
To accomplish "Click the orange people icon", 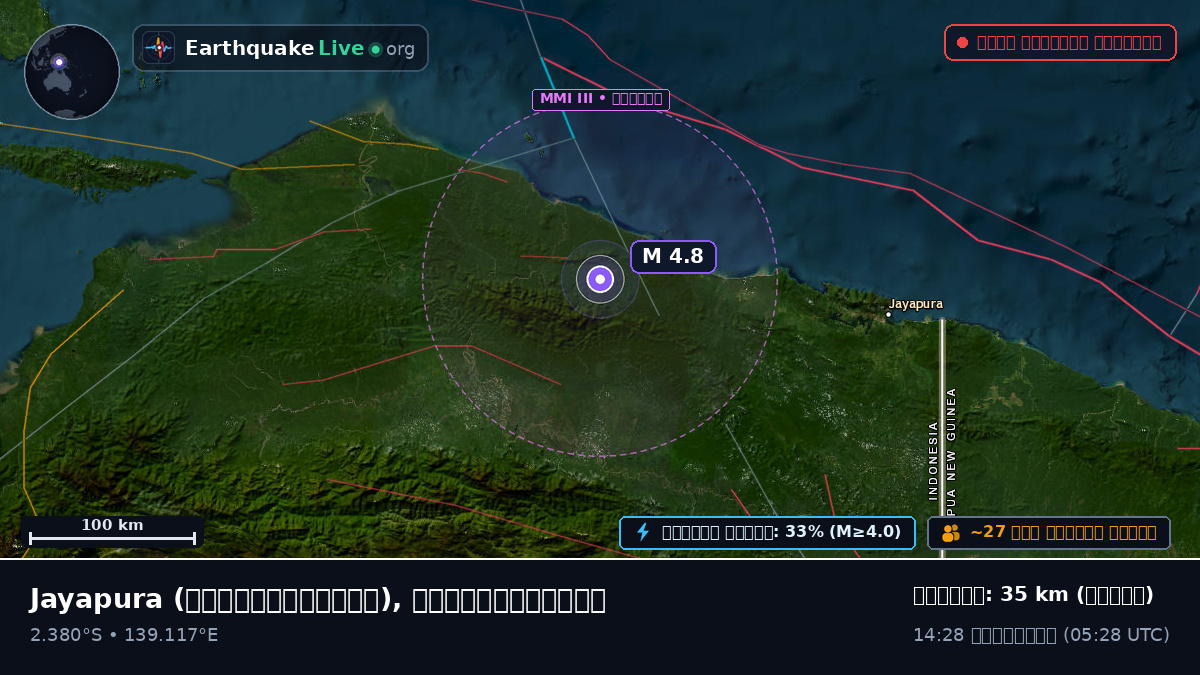I will [x=950, y=533].
